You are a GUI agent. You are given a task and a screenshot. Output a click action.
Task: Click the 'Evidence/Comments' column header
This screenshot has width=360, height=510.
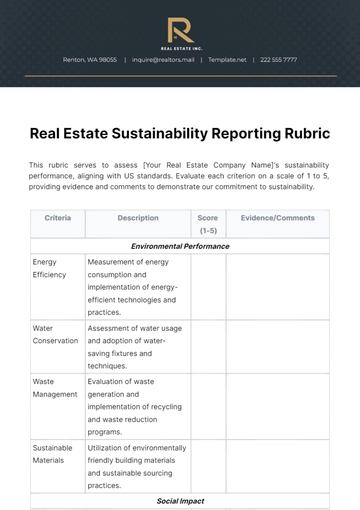278,224
